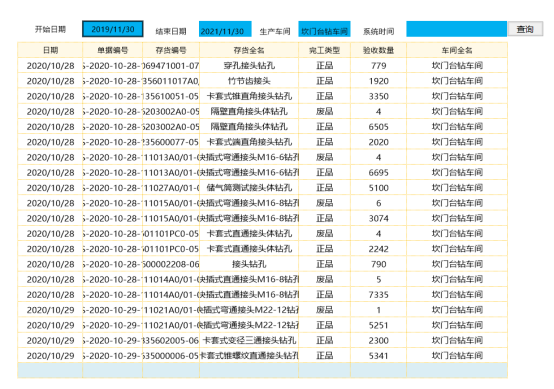Click the item name 卡套式锥螺纹直通接头钻孔
Screen dimensions: 554x389
[249, 355]
